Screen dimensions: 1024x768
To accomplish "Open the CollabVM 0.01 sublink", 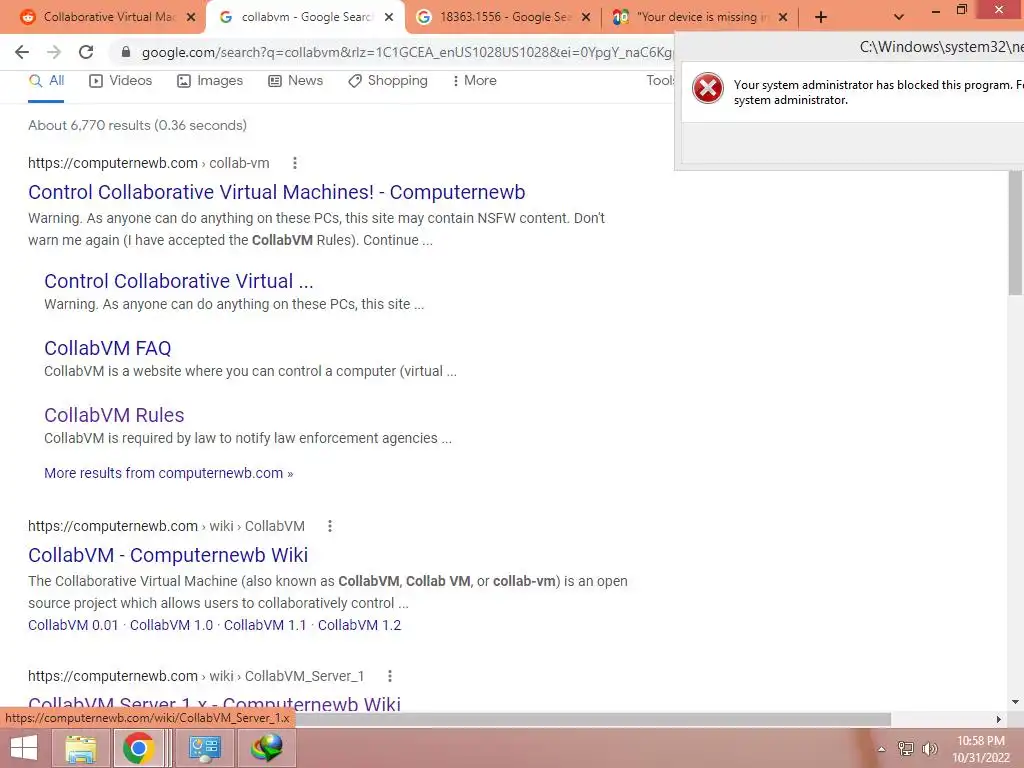I will [x=73, y=625].
